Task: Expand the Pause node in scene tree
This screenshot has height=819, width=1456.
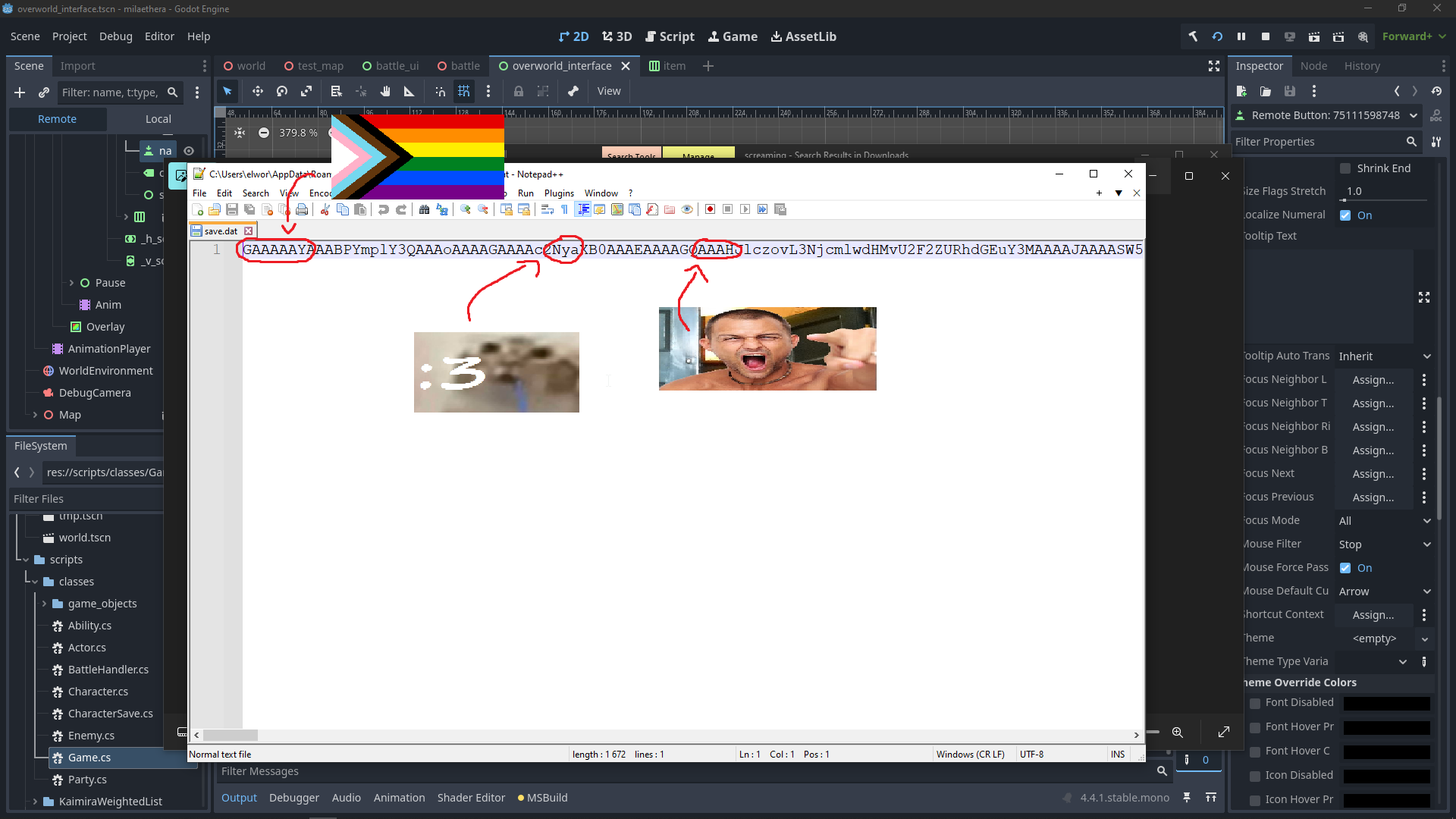Action: point(72,283)
